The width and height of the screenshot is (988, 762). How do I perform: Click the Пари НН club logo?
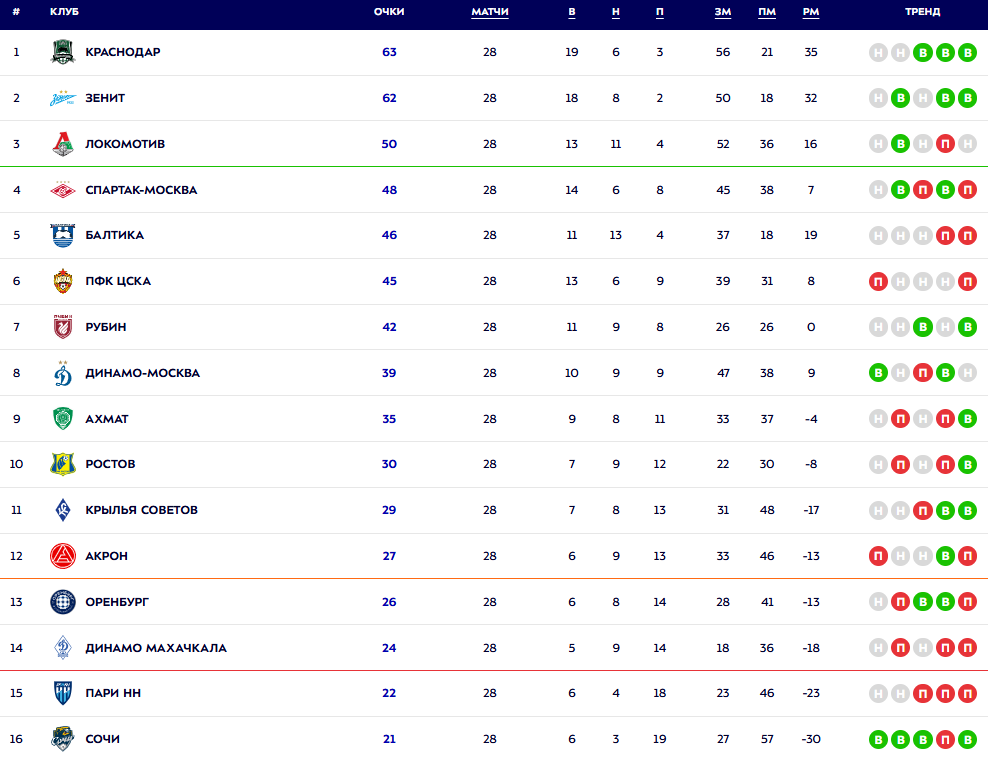click(x=62, y=693)
